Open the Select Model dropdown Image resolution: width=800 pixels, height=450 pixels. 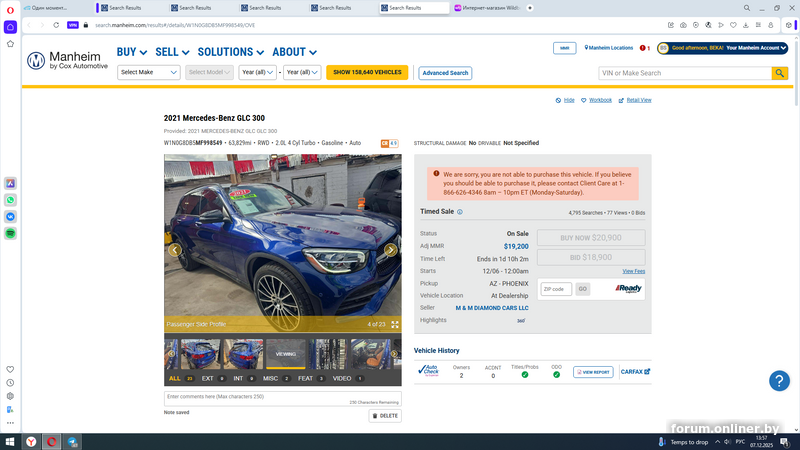click(209, 72)
